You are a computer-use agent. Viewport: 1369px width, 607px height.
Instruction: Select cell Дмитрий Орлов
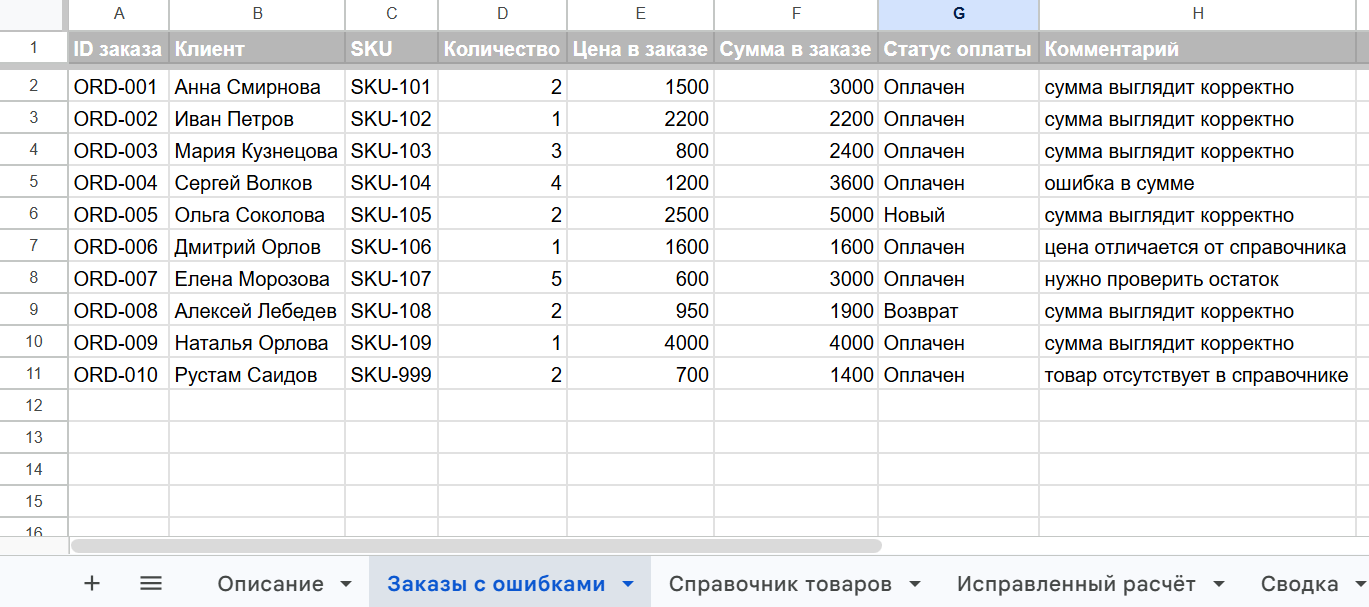(x=257, y=247)
